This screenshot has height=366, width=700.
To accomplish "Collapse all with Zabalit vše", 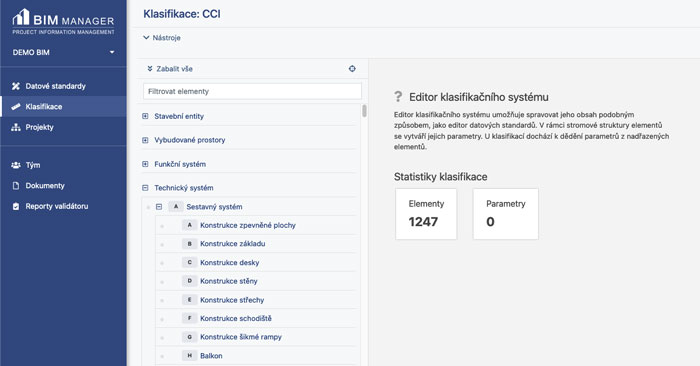I will 170,69.
